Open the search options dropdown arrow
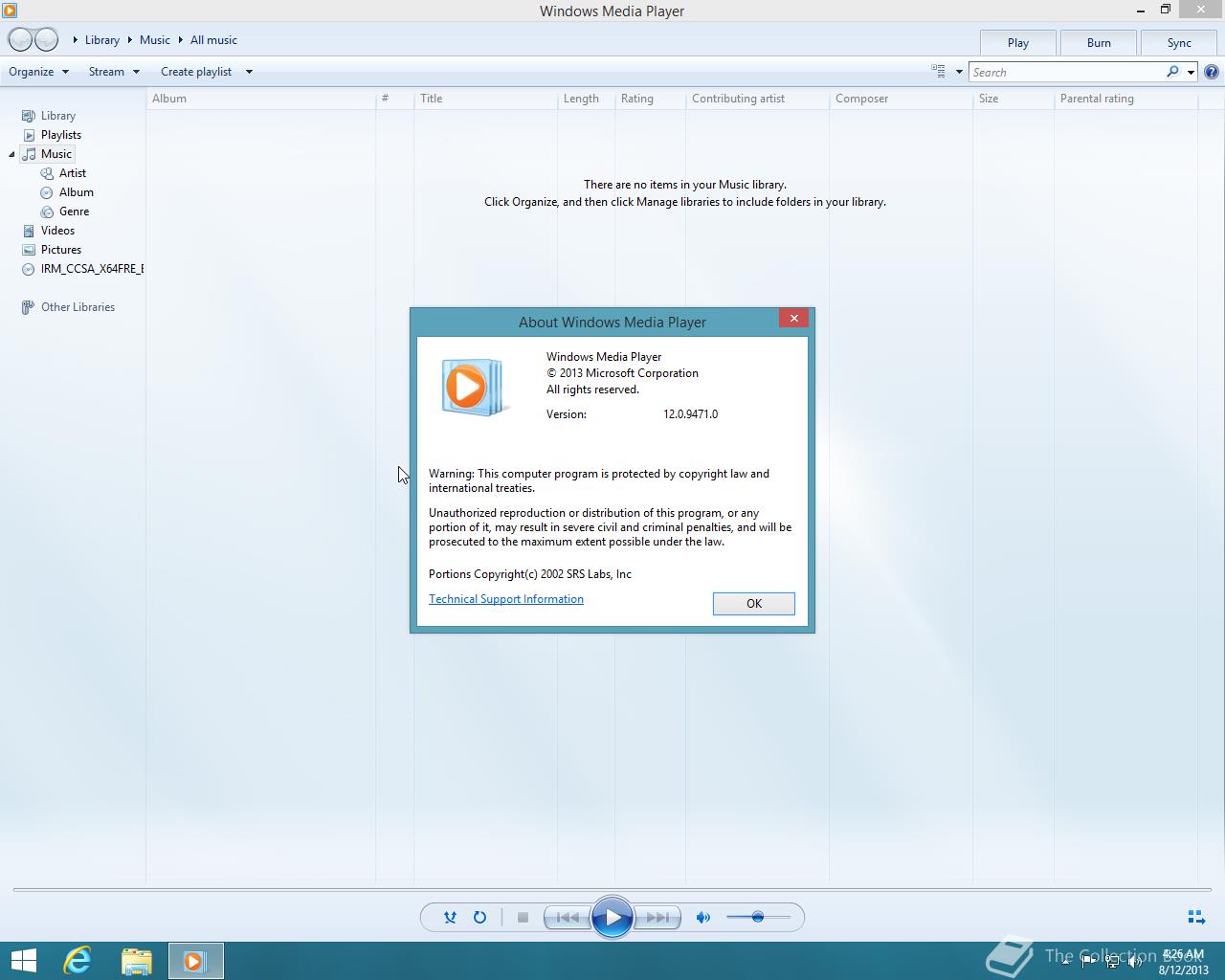This screenshot has width=1225, height=980. pyautogui.click(x=1191, y=72)
